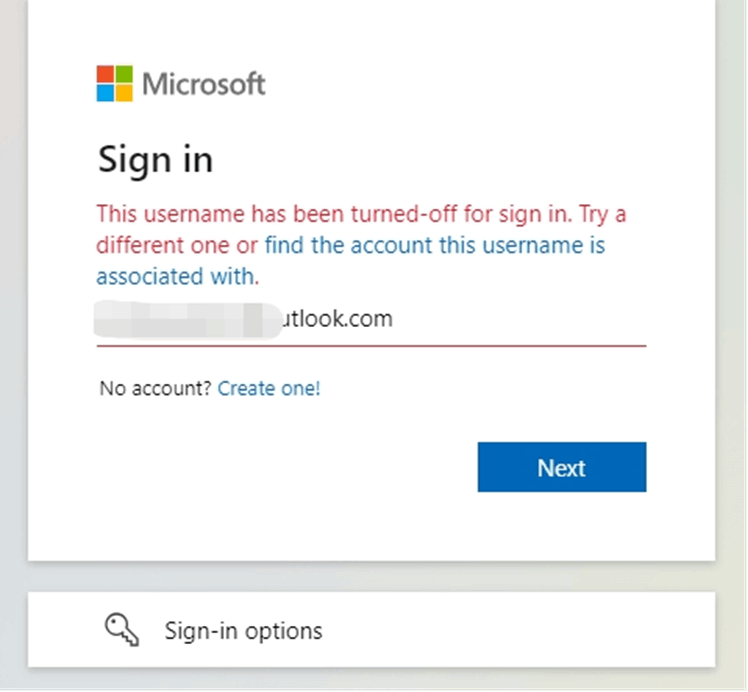Place cursor in the 'outlook.com' text

[336, 319]
